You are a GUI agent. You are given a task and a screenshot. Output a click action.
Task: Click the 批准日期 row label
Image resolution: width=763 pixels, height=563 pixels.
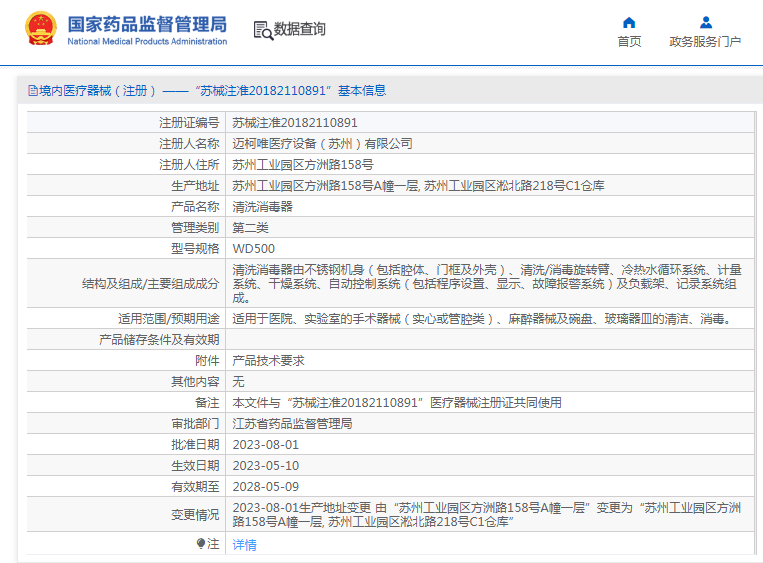click(x=195, y=445)
